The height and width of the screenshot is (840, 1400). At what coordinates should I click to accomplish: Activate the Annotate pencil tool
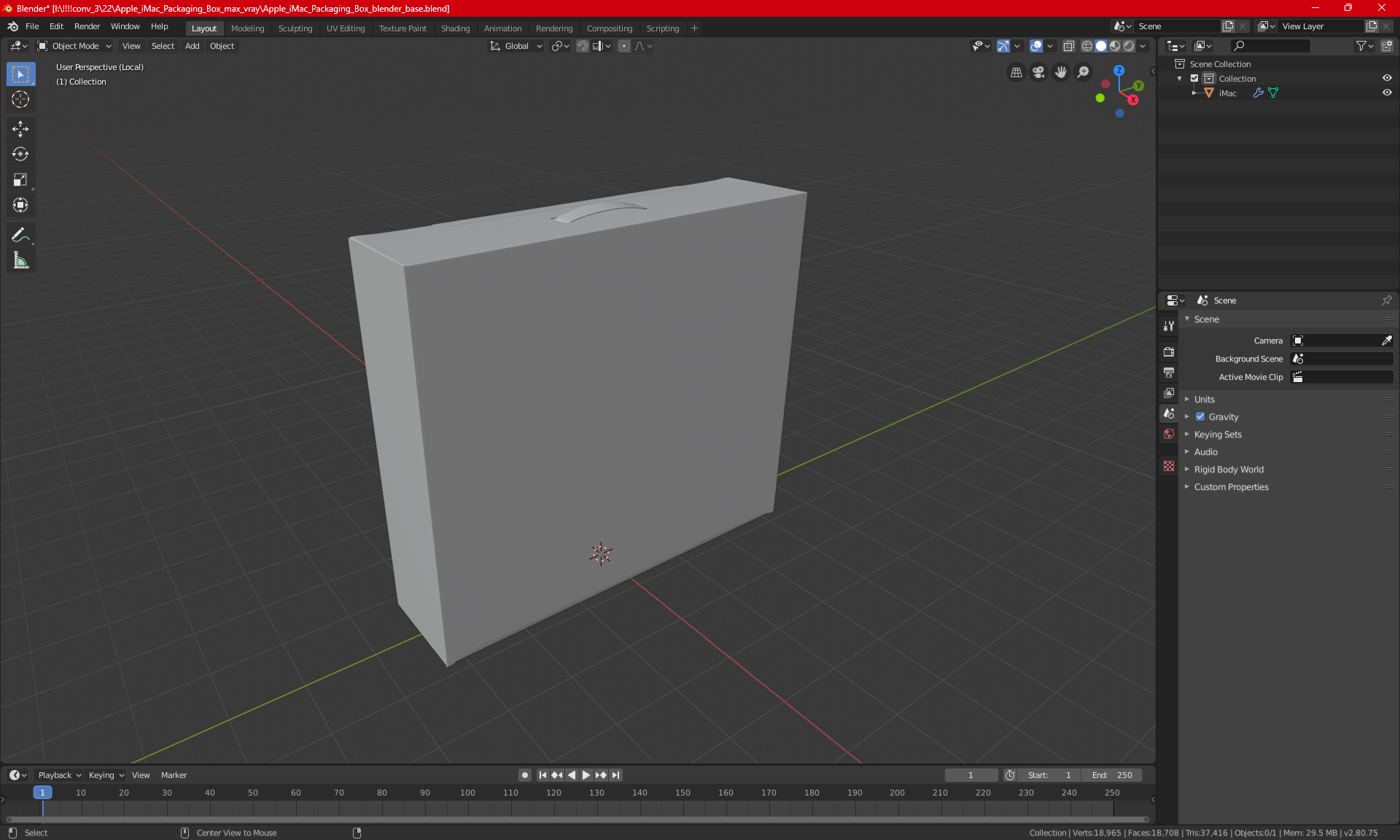(x=20, y=235)
